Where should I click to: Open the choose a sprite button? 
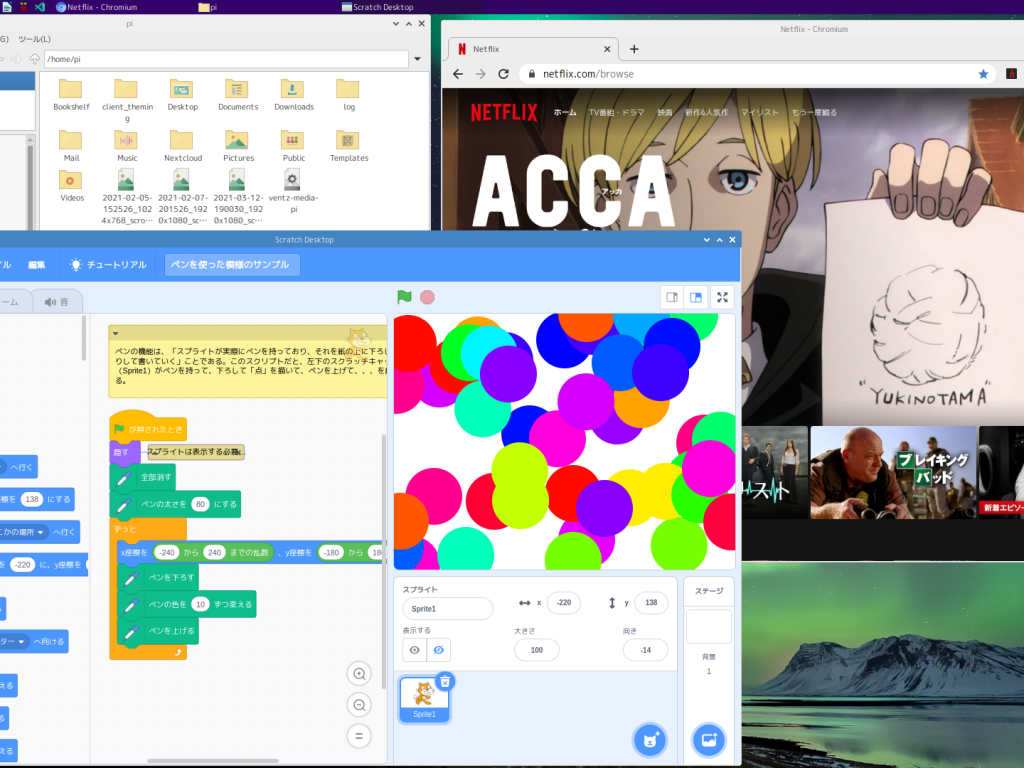click(x=650, y=740)
